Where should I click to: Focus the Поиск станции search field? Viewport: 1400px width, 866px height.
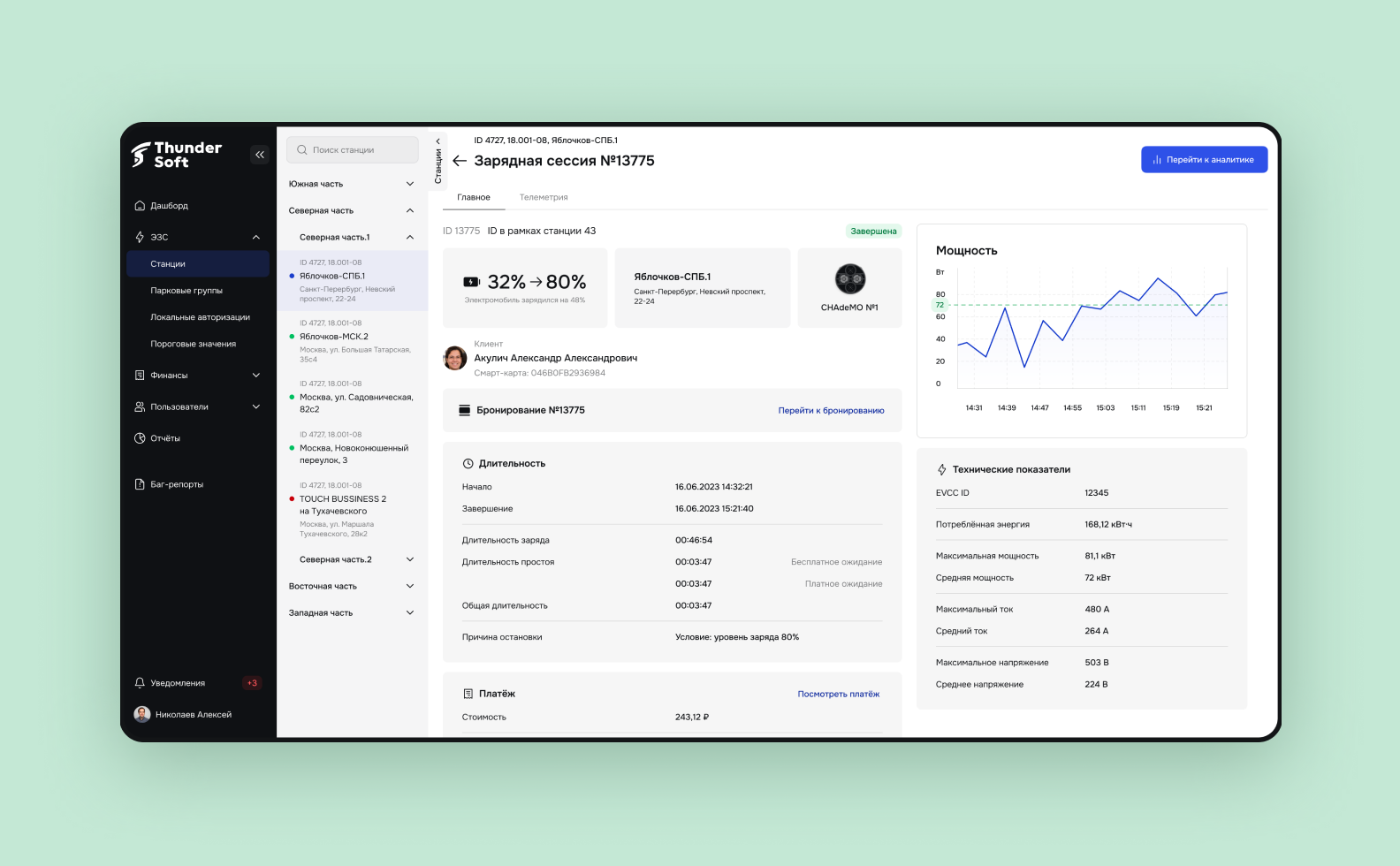point(353,150)
